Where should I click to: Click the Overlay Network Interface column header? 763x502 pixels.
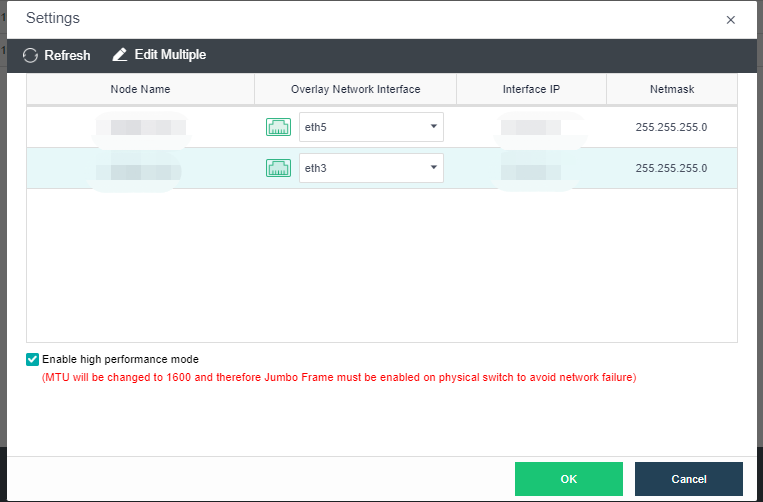355,89
